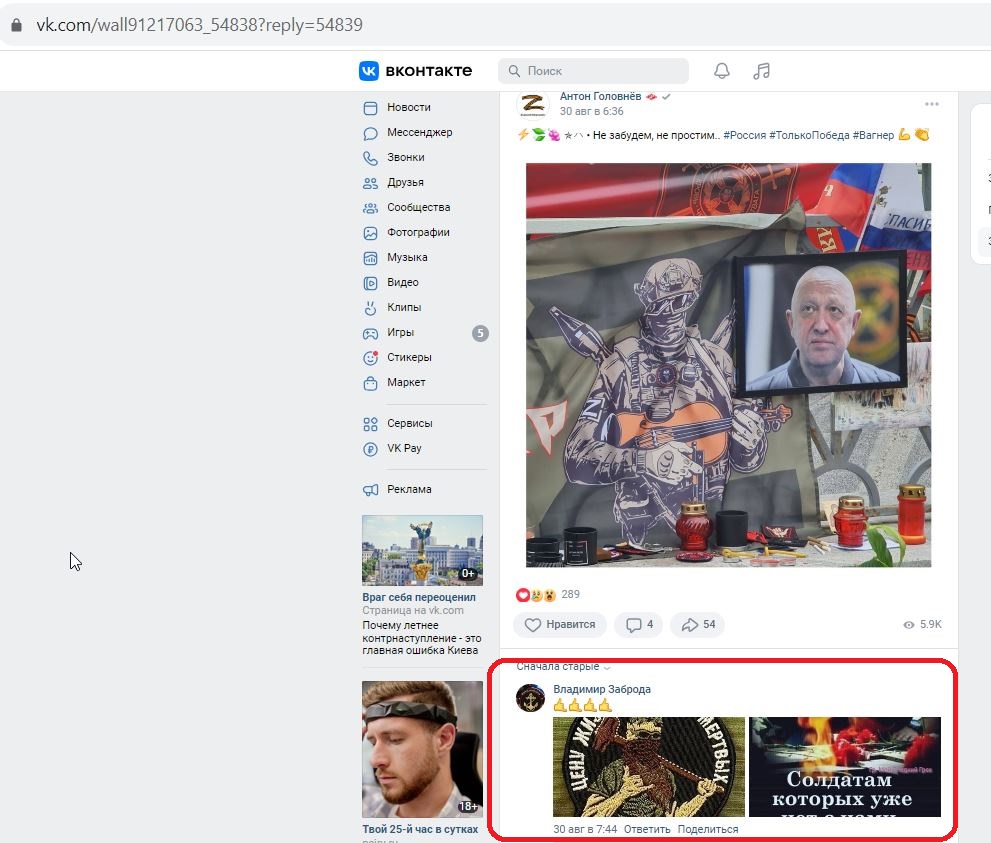Click Поделиться under the comment
Image resolution: width=991 pixels, height=843 pixels.
708,829
